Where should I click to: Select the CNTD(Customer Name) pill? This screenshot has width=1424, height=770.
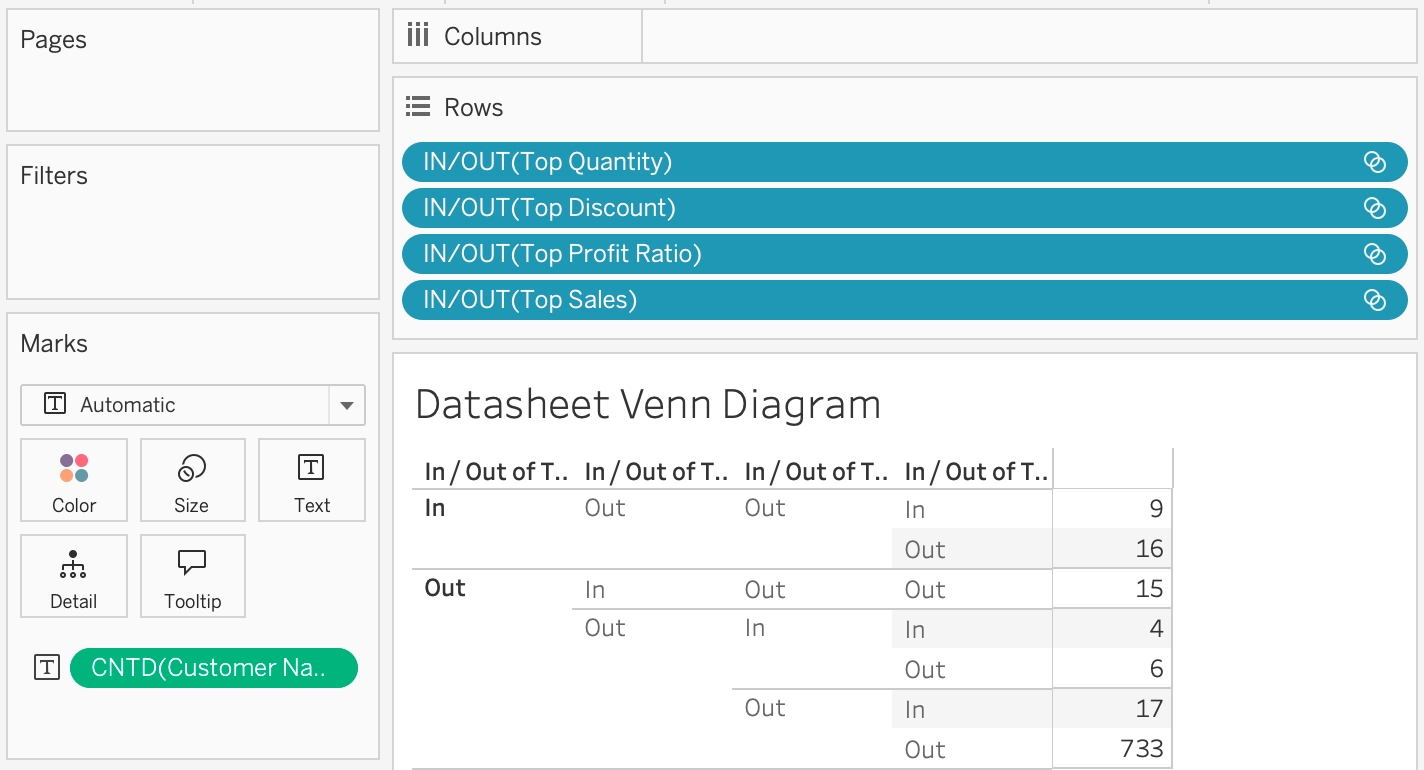(x=212, y=668)
